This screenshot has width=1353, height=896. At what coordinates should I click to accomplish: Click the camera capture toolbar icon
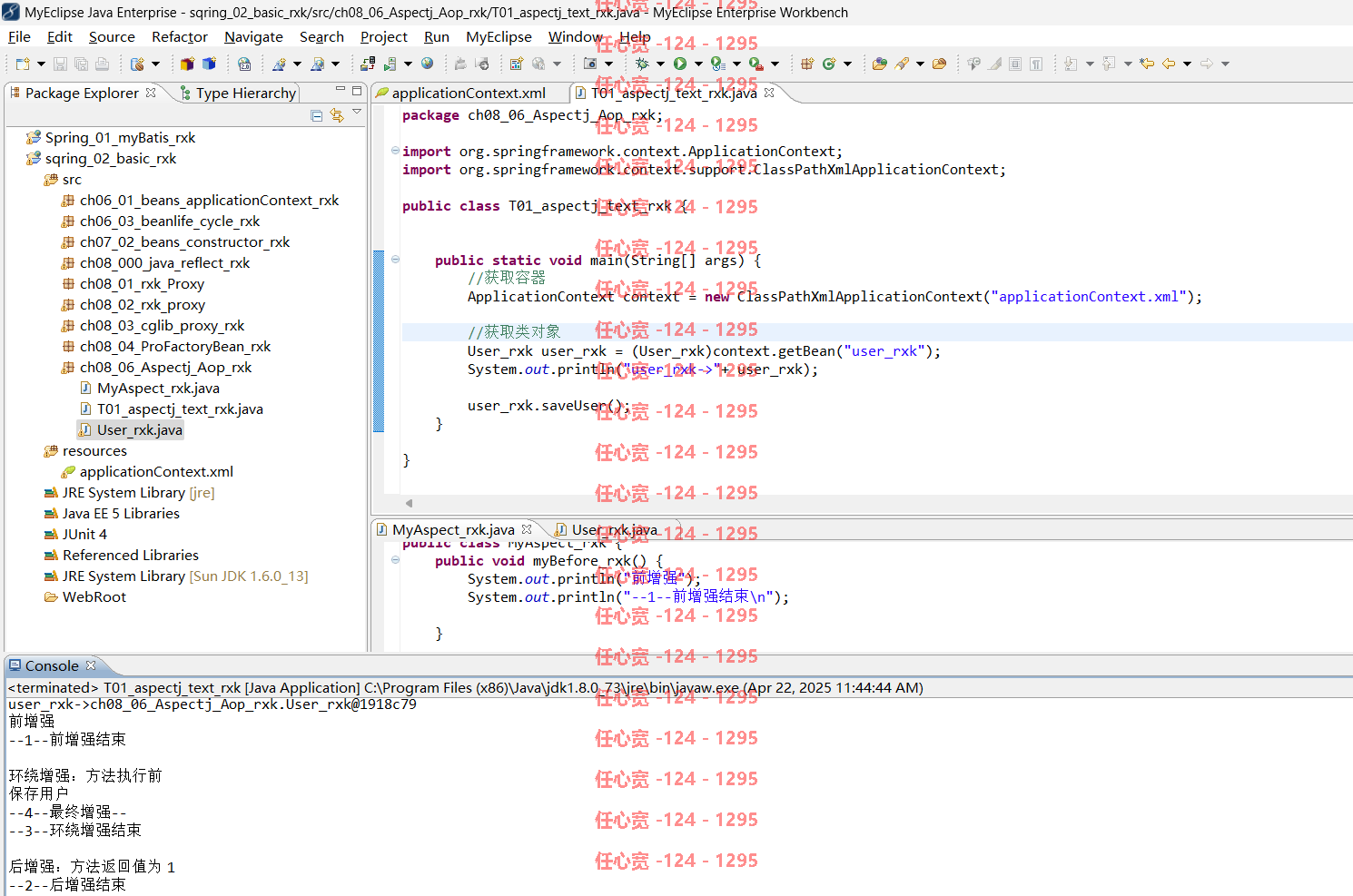(x=590, y=64)
